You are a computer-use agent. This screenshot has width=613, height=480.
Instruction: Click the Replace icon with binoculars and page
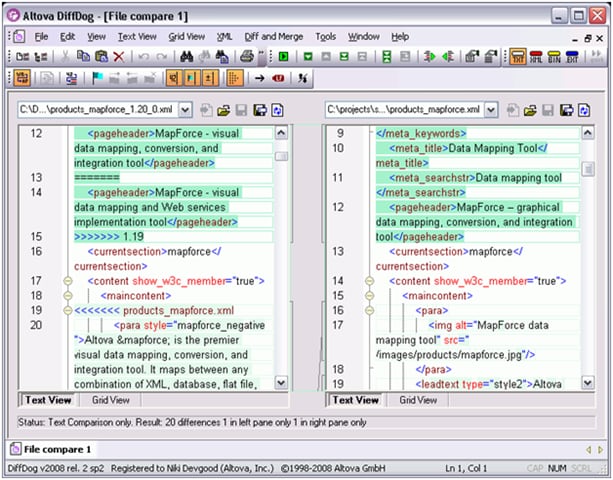[222, 57]
